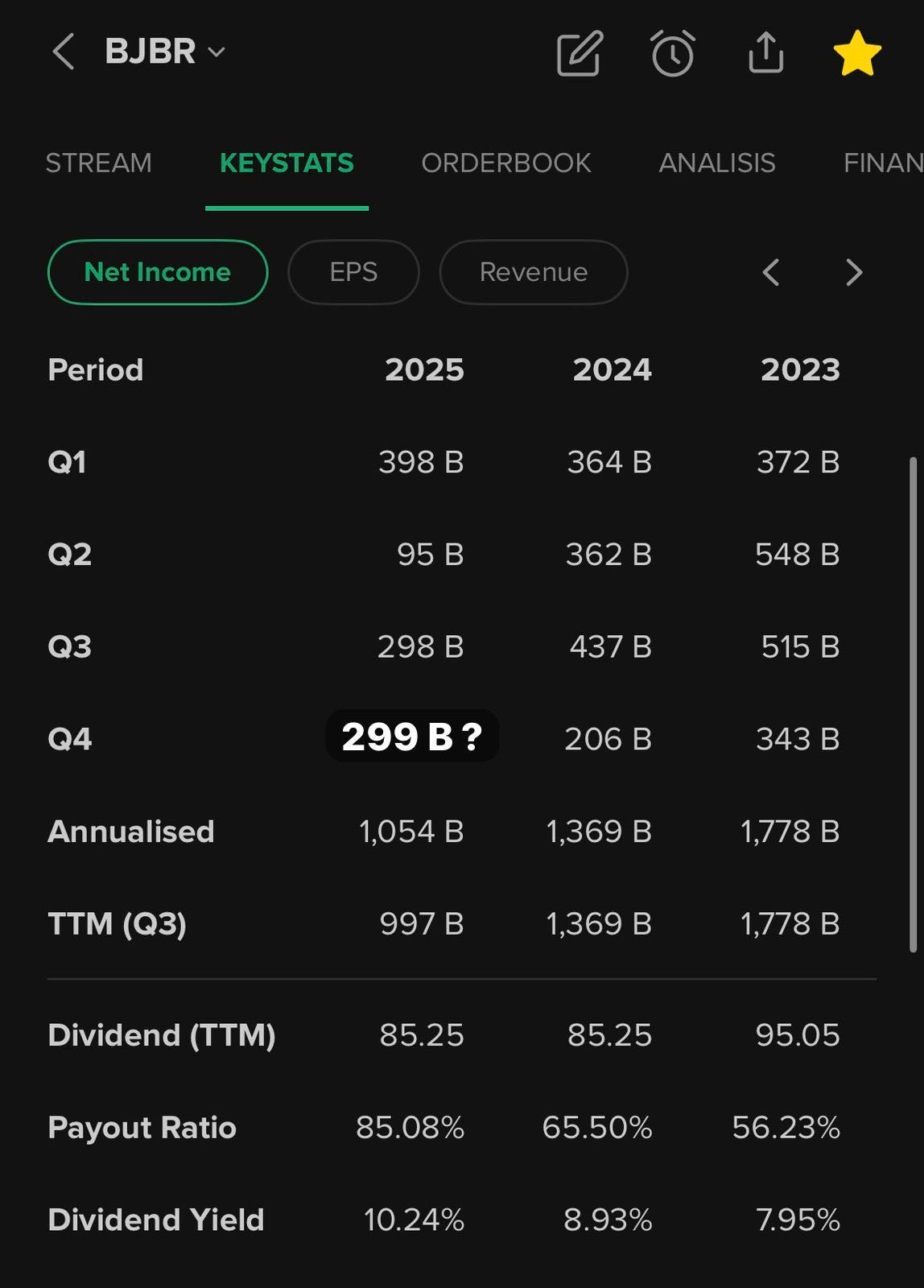Tap the Dividend Yield row label
Viewport: 924px width, 1288px height.
(x=156, y=1220)
